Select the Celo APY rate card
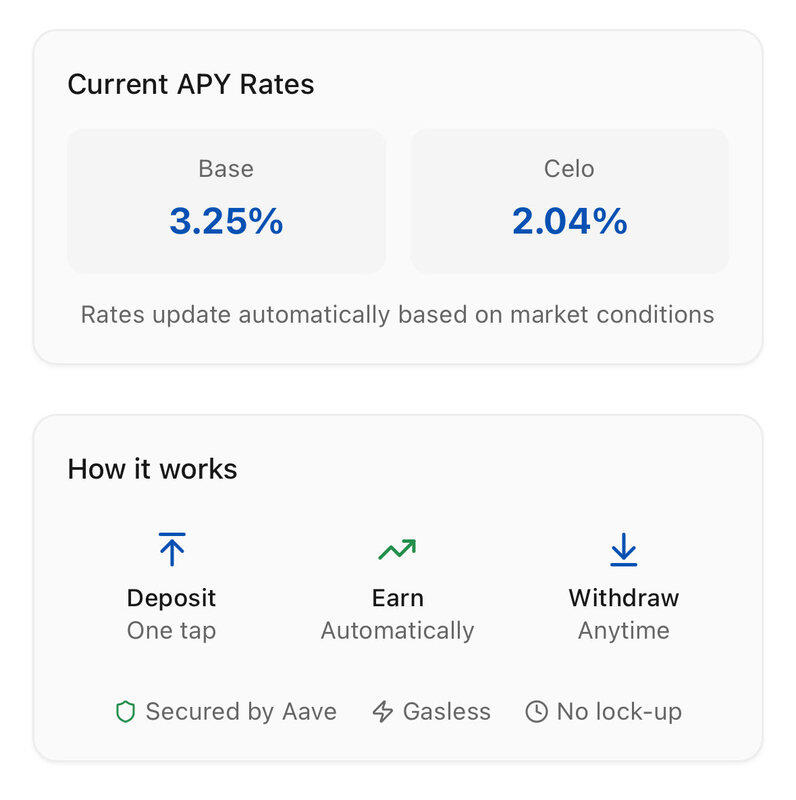The height and width of the screenshot is (800, 796). click(x=569, y=200)
